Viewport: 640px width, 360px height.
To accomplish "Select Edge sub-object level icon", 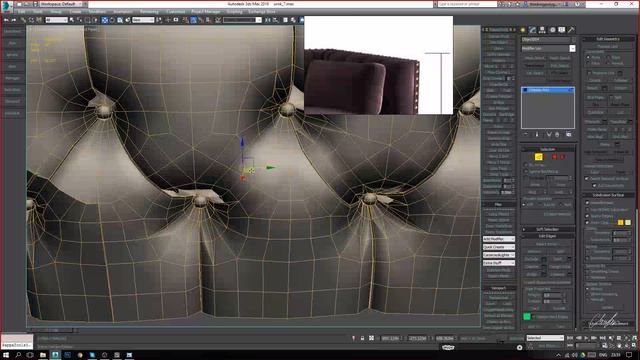I will coord(538,157).
